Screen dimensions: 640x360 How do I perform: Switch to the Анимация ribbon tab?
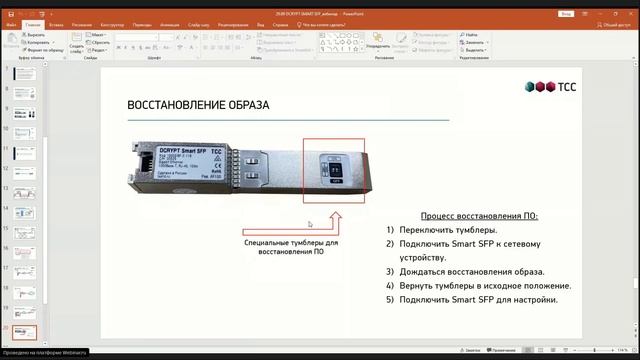coord(170,25)
